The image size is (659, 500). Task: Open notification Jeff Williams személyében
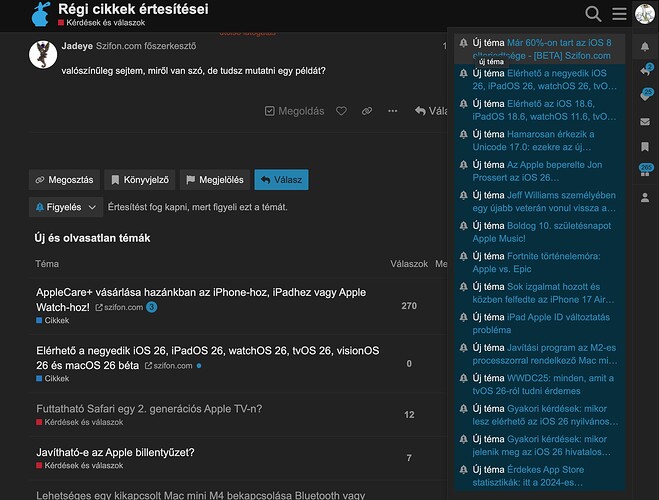point(540,201)
